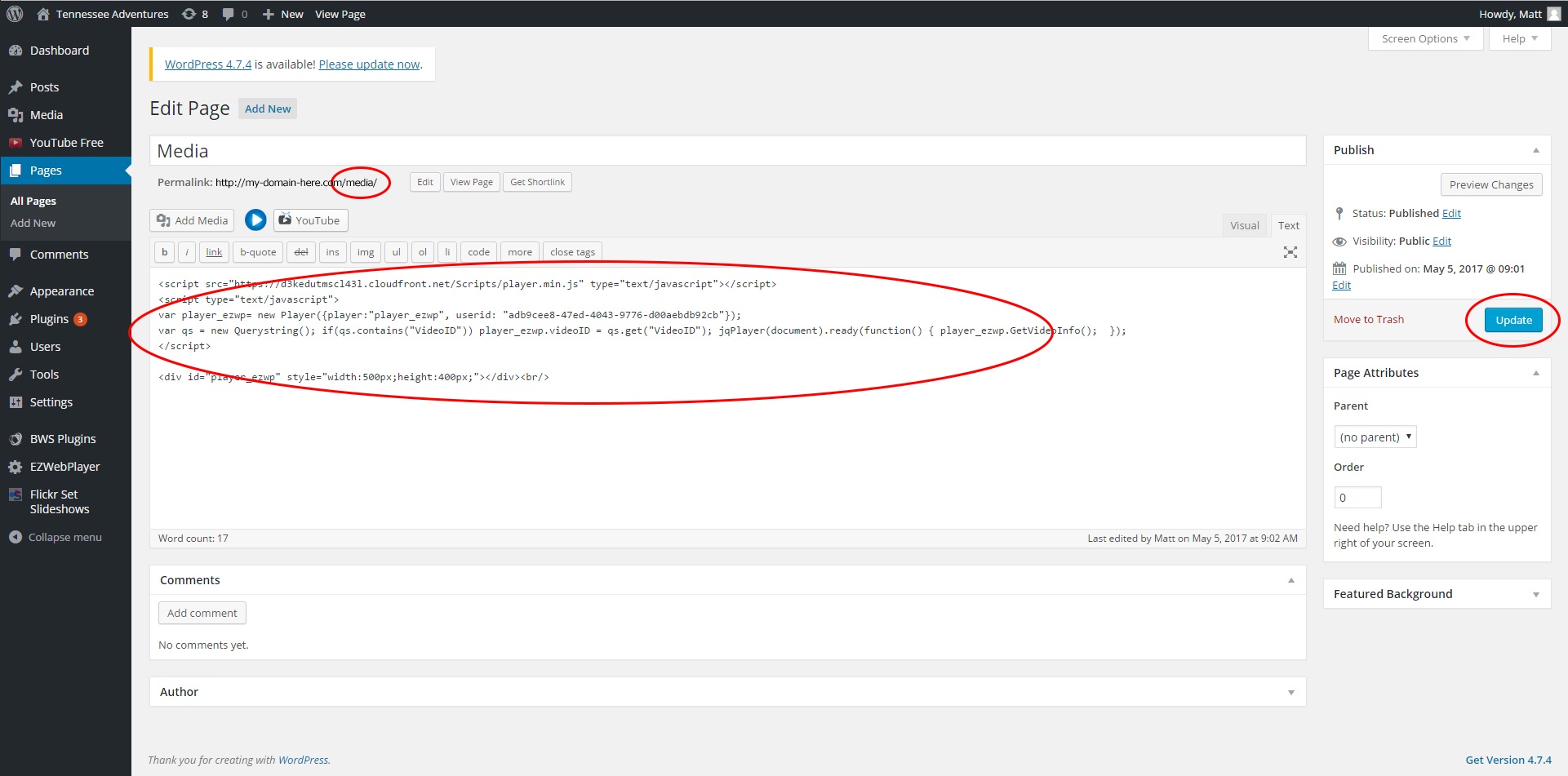Click the ol quicktag button
Screen dimensions: 1568x776
pos(423,252)
